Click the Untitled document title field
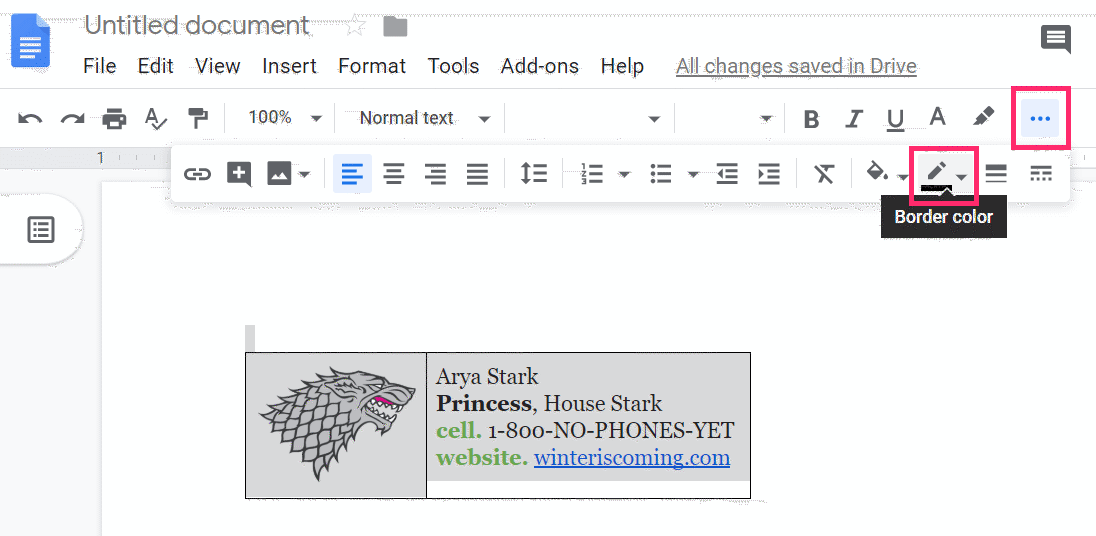This screenshot has width=1096, height=536. (x=197, y=25)
